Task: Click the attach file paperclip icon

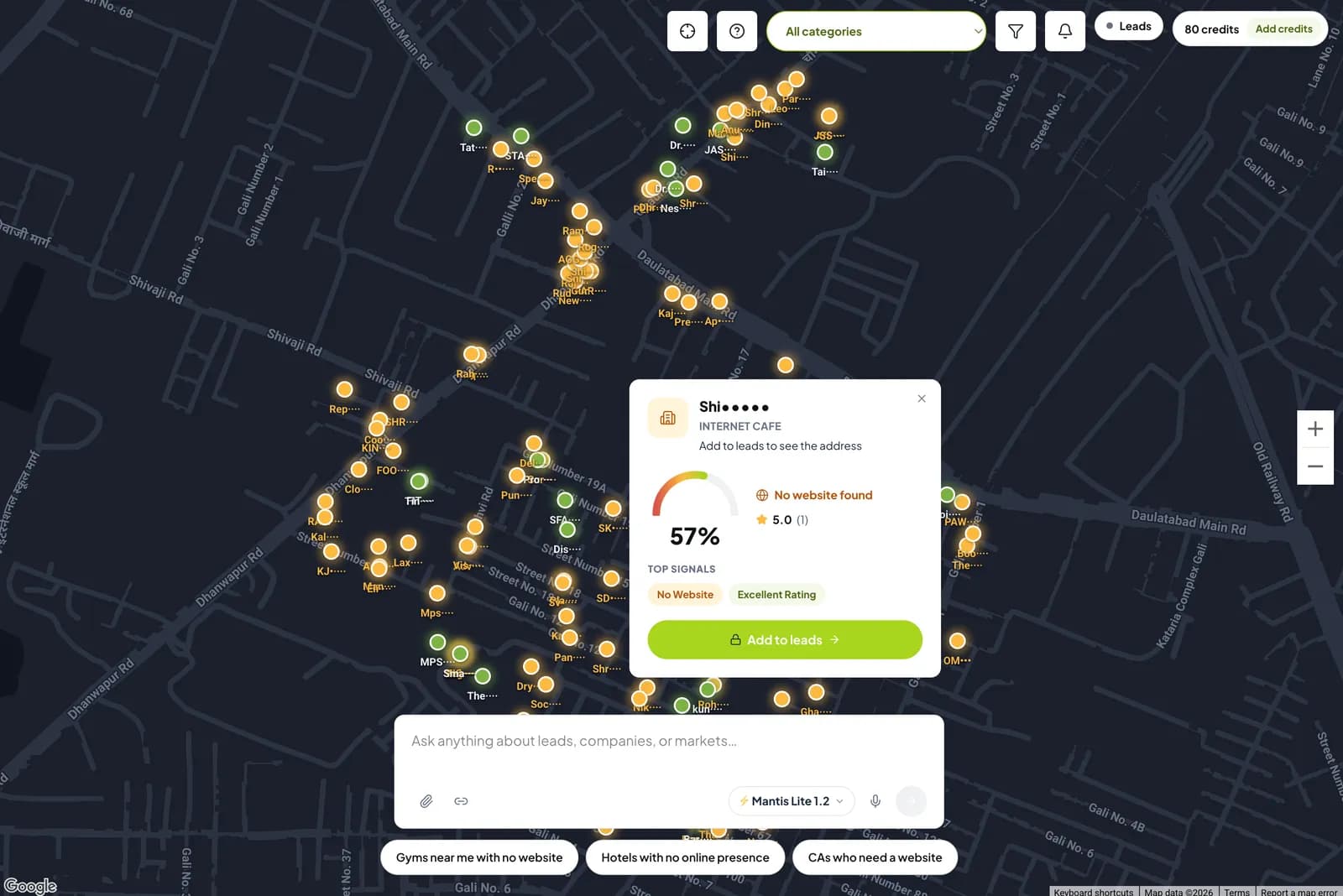Action: (x=426, y=801)
